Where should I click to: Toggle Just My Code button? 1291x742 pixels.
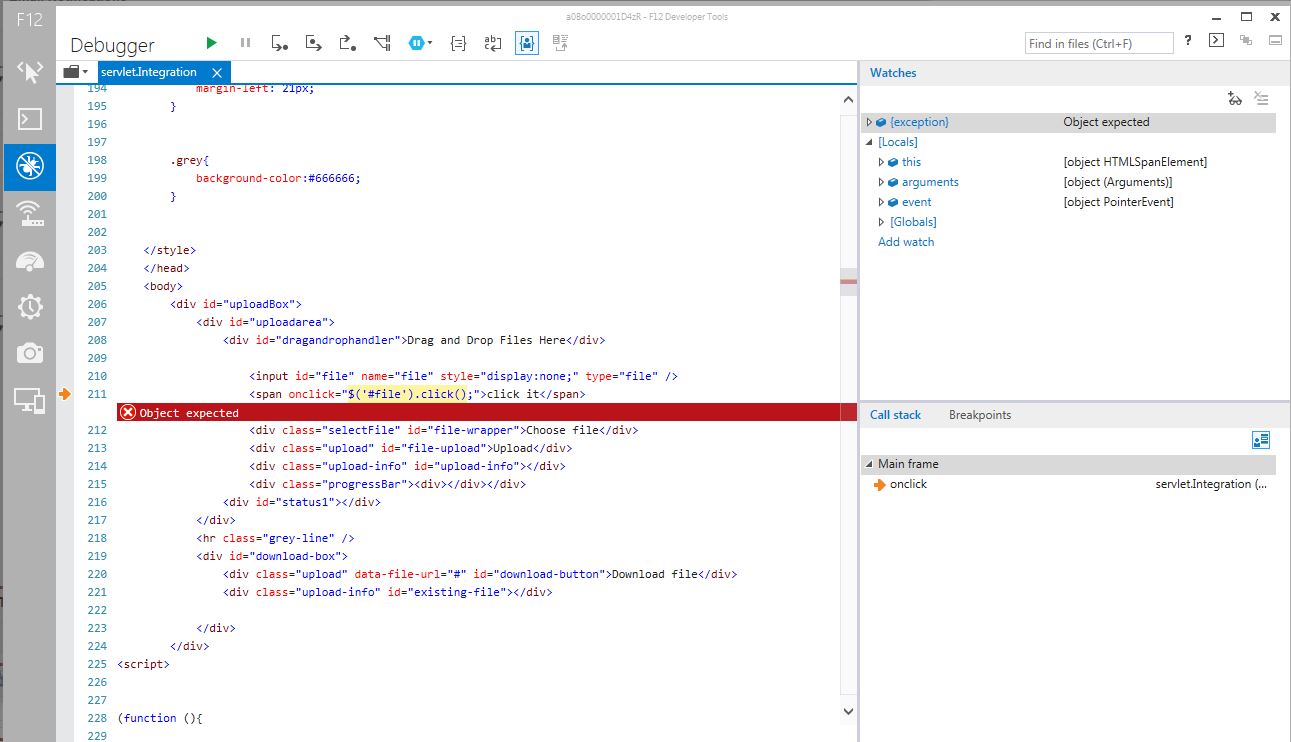pyautogui.click(x=527, y=43)
